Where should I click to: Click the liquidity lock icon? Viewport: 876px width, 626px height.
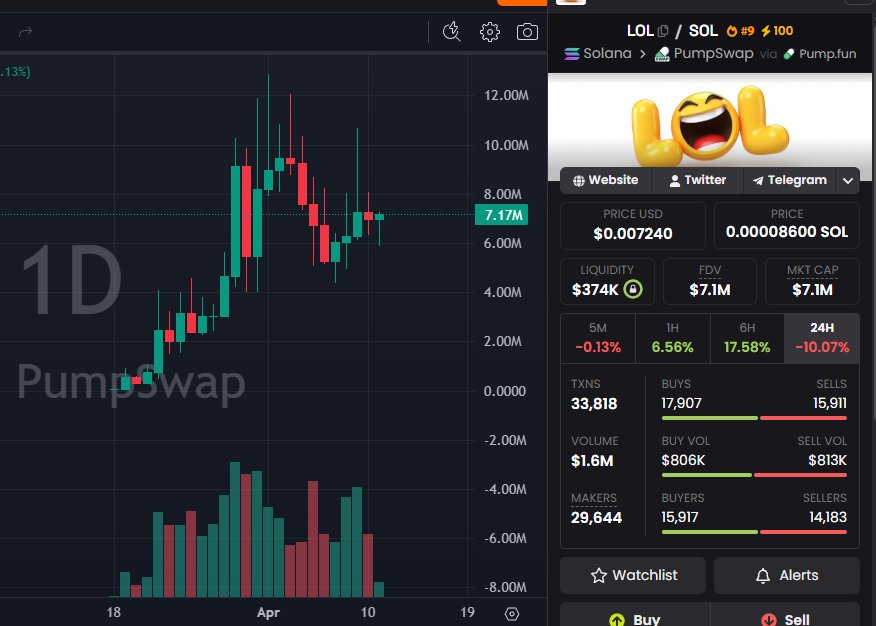[633, 289]
